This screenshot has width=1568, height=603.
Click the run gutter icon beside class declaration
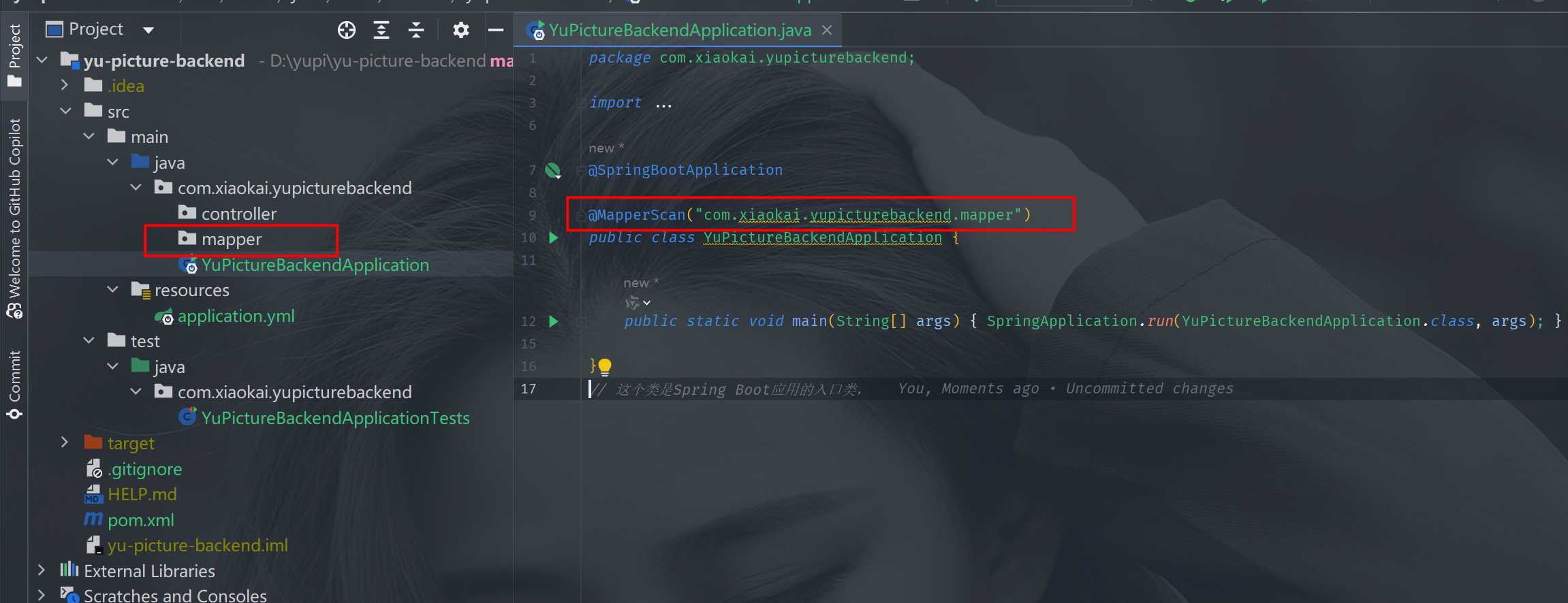(554, 238)
